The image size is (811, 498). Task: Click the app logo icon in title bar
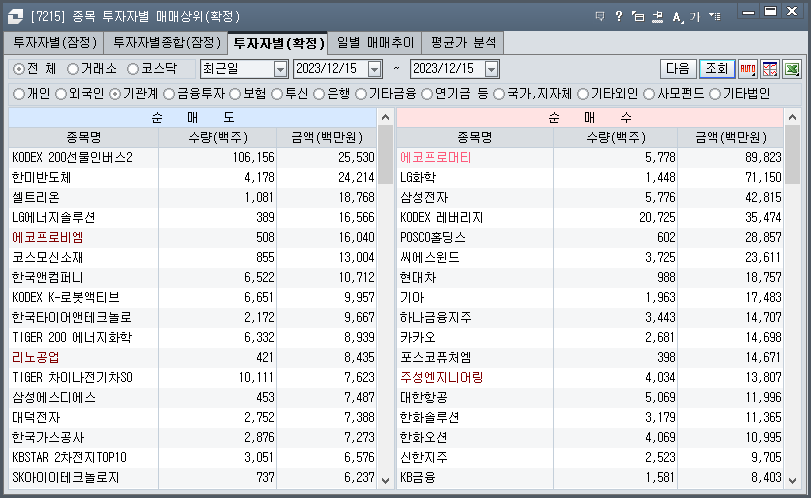point(15,17)
